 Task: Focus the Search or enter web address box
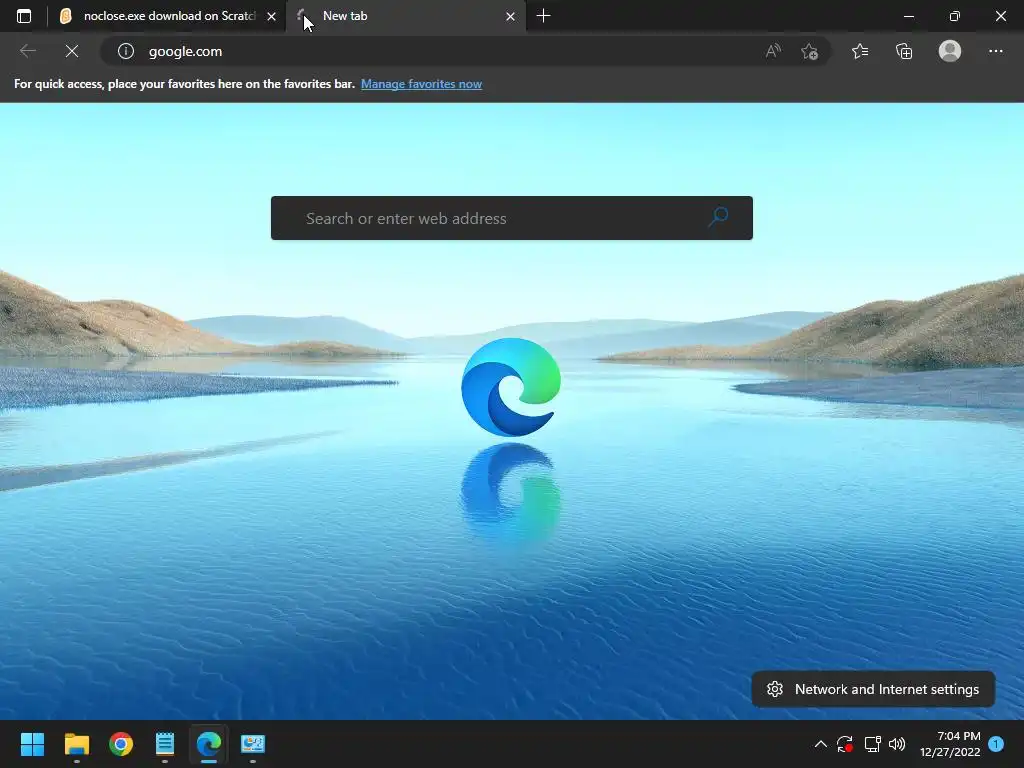tap(512, 218)
